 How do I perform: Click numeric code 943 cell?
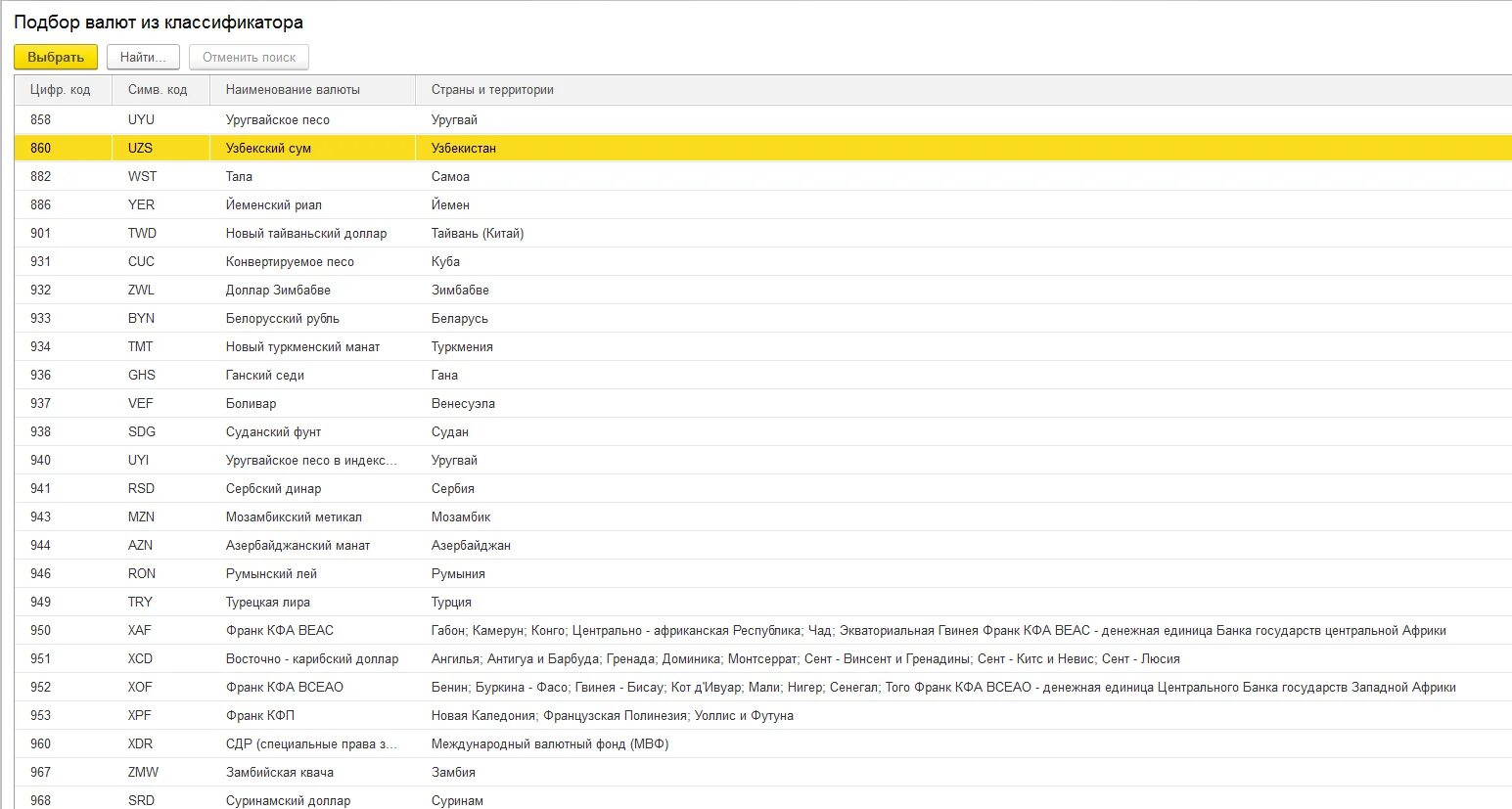(64, 517)
